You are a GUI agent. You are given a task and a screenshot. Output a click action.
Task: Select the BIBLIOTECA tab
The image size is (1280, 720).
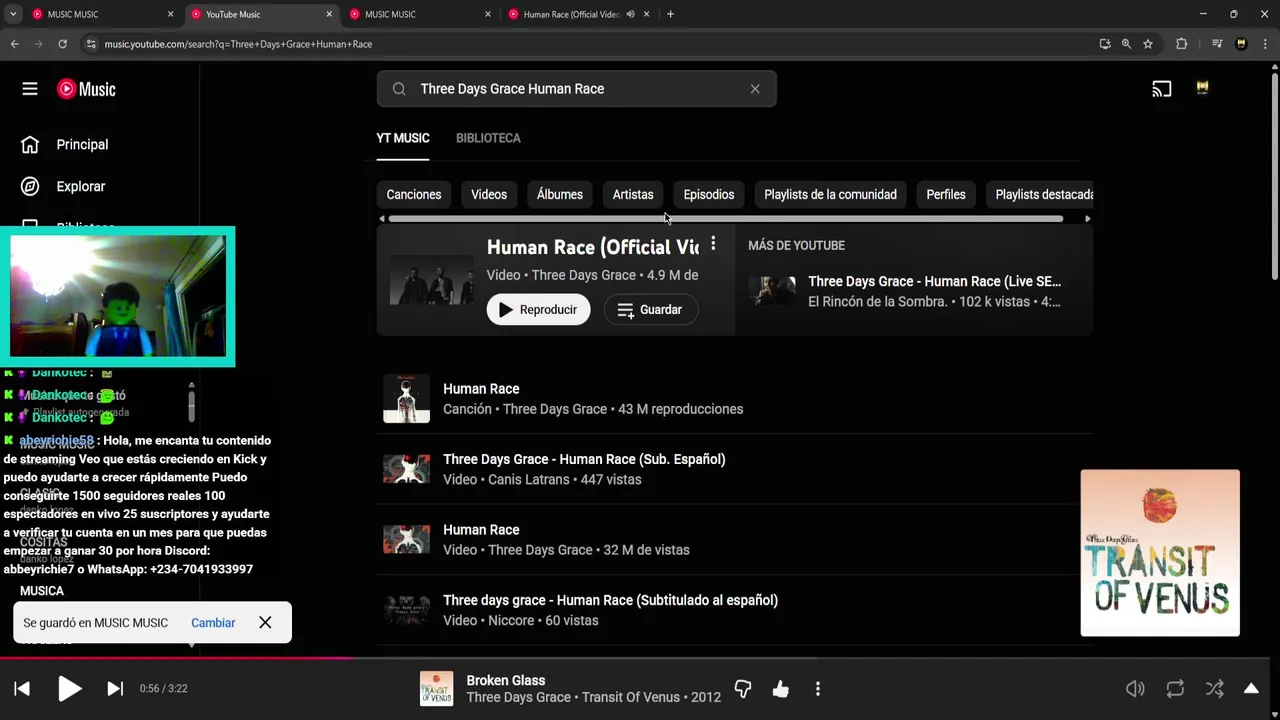(488, 138)
